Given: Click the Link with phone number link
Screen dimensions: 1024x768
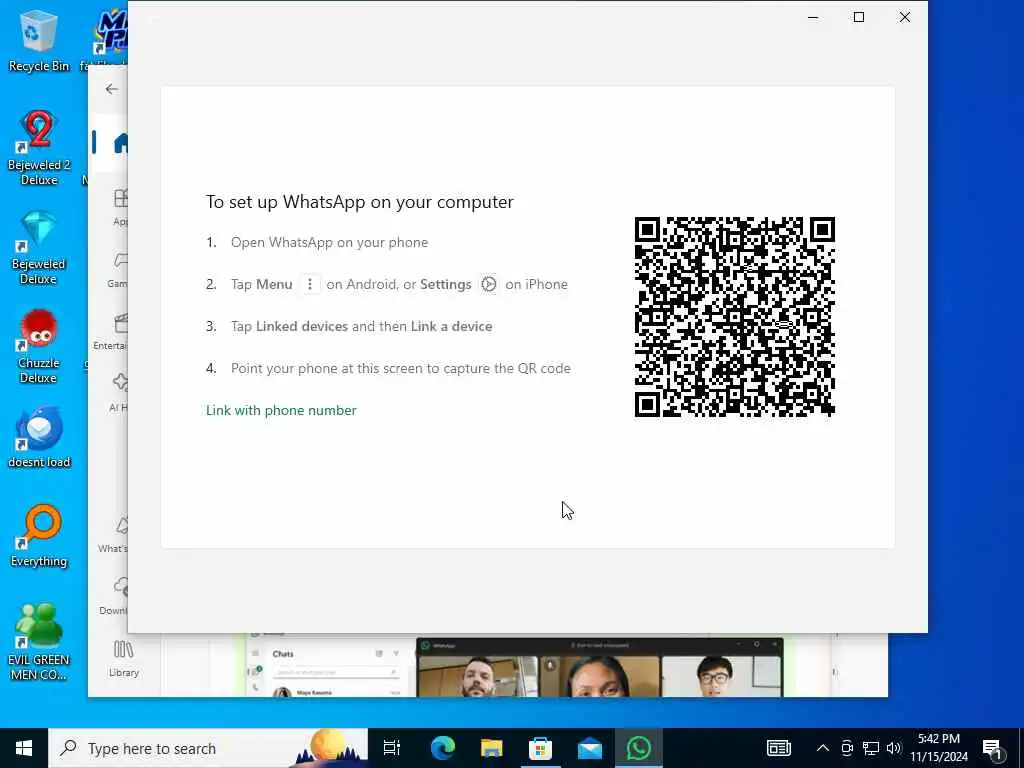Looking at the screenshot, I should (281, 410).
